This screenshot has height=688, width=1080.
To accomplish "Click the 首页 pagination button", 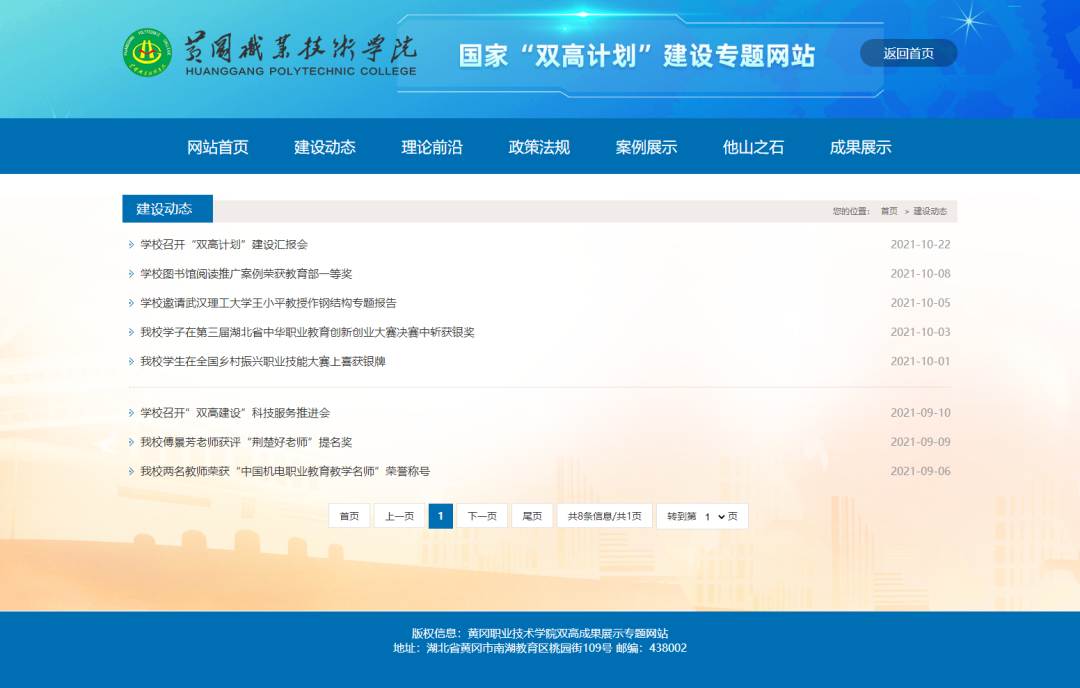I will 349,516.
